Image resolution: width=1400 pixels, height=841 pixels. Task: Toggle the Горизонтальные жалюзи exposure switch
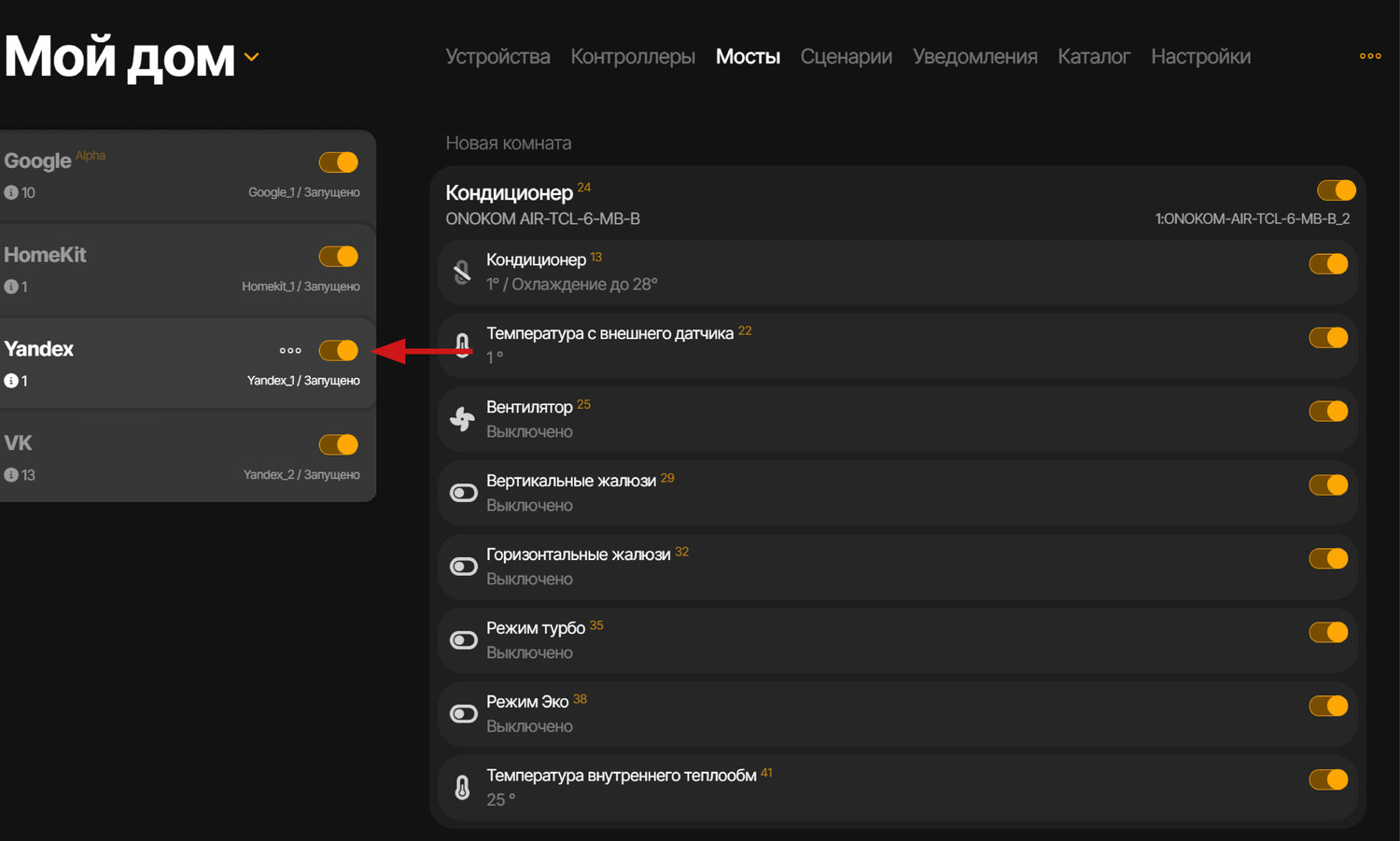tap(1329, 559)
